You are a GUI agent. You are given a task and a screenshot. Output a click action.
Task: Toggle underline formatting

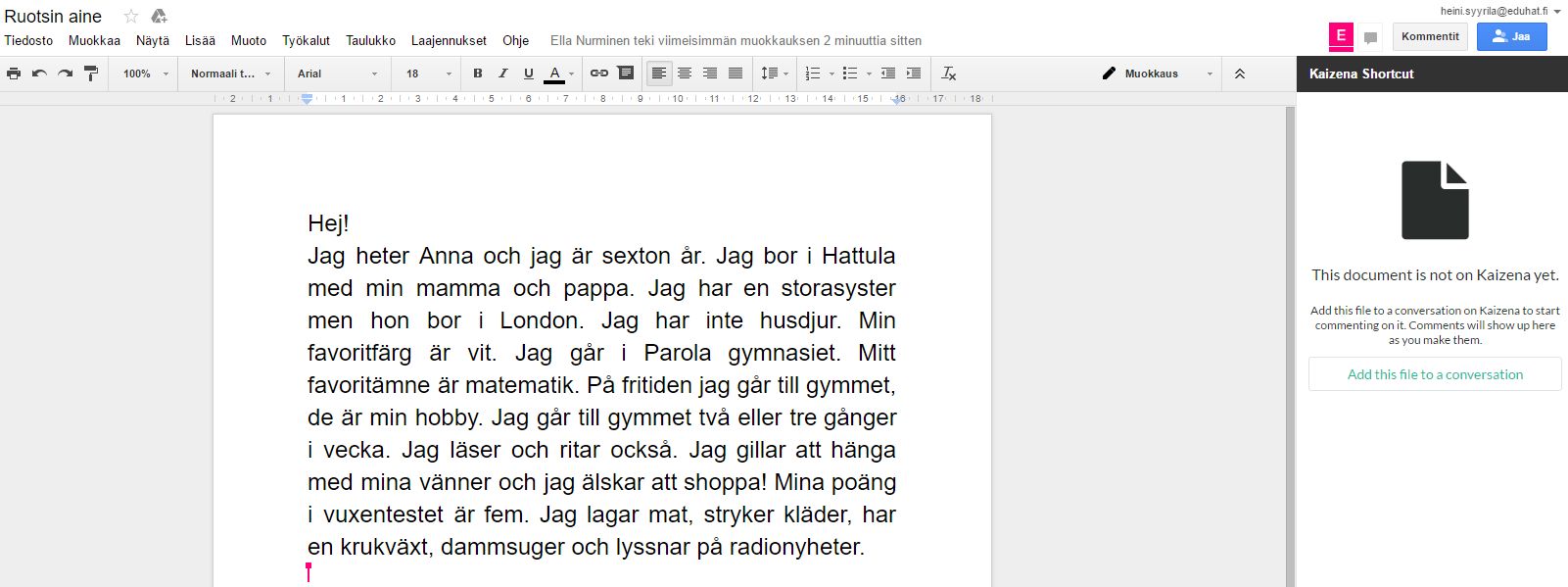pos(529,73)
